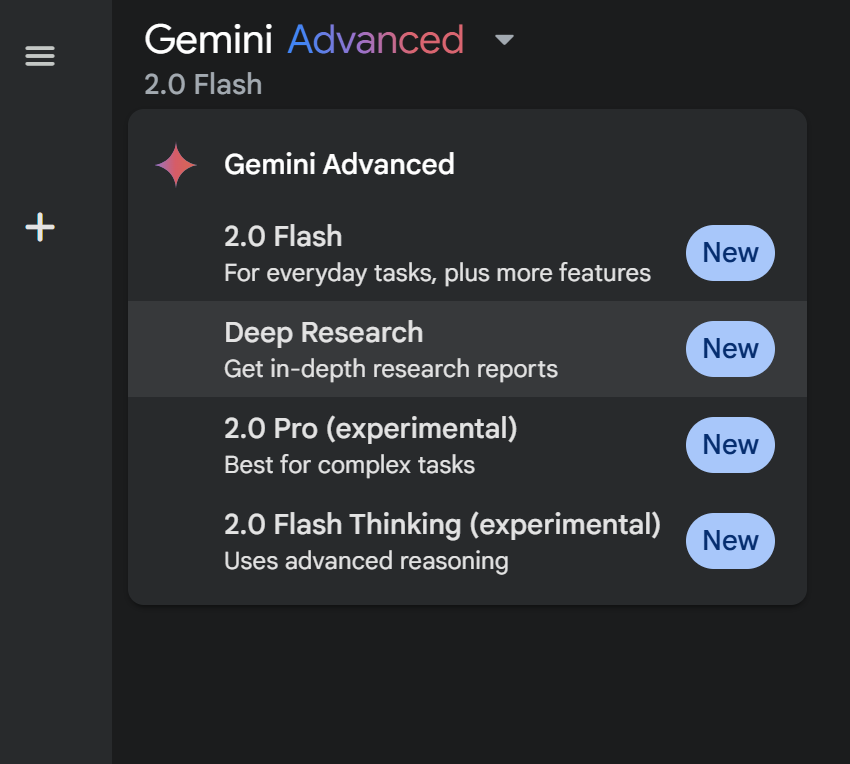
Task: Select the 2.0 Flash model
Action: [x=283, y=237]
